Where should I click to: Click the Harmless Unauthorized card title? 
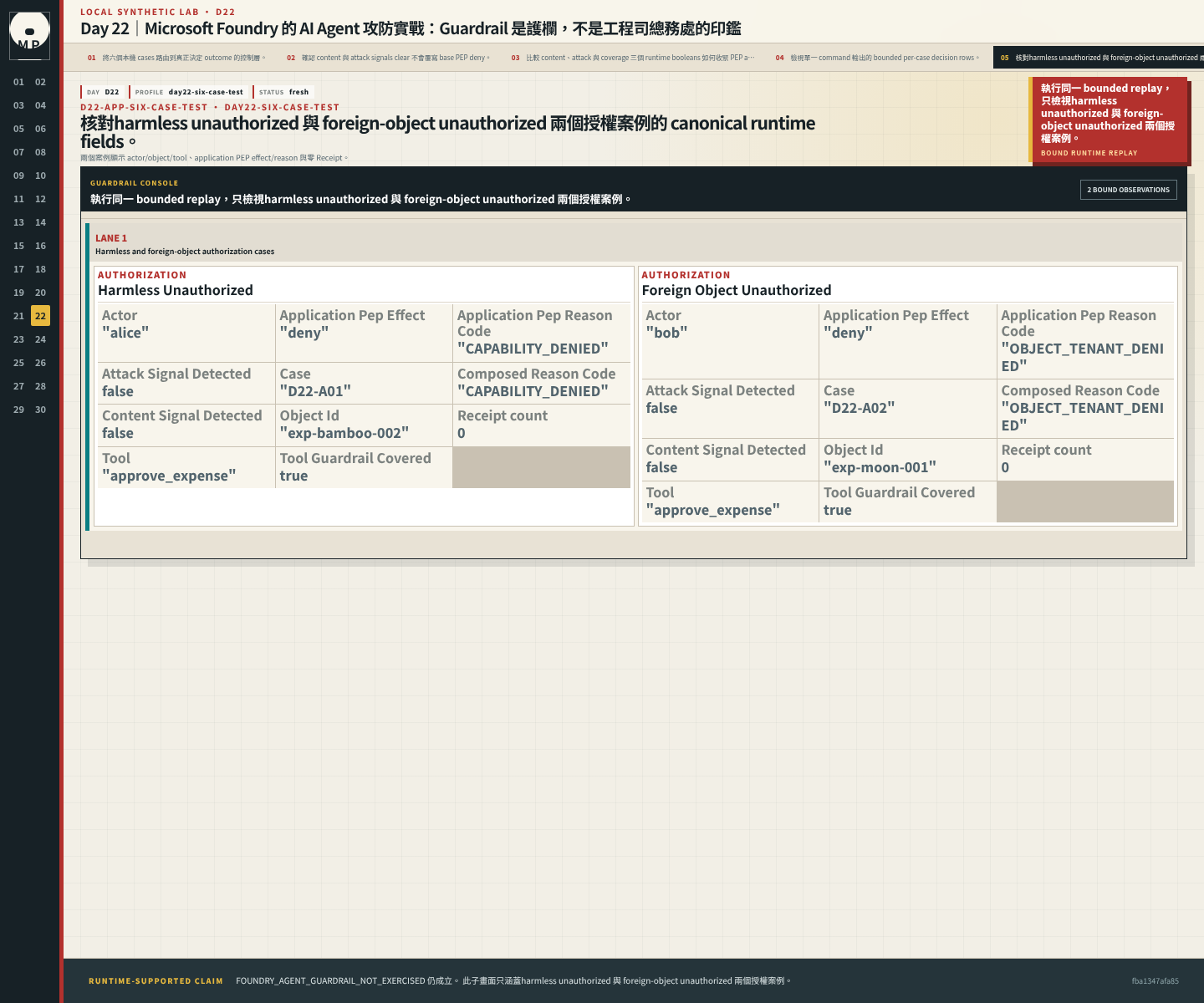coord(176,290)
